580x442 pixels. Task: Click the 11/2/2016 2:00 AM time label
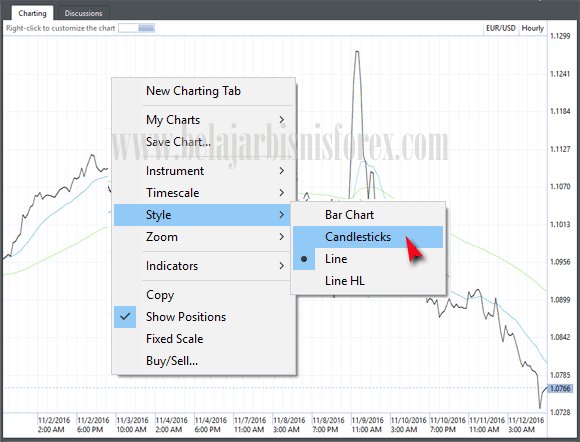click(x=54, y=425)
